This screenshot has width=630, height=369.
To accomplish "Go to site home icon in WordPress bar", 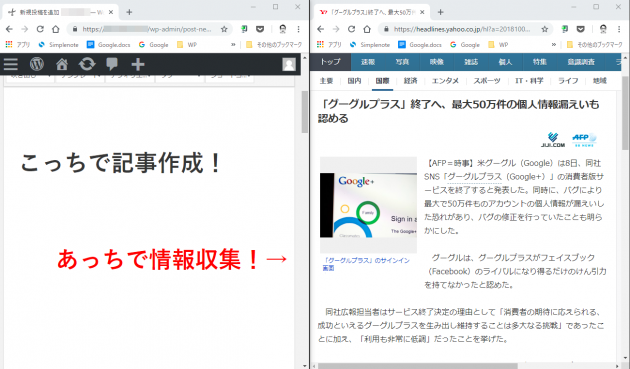I will click(62, 64).
